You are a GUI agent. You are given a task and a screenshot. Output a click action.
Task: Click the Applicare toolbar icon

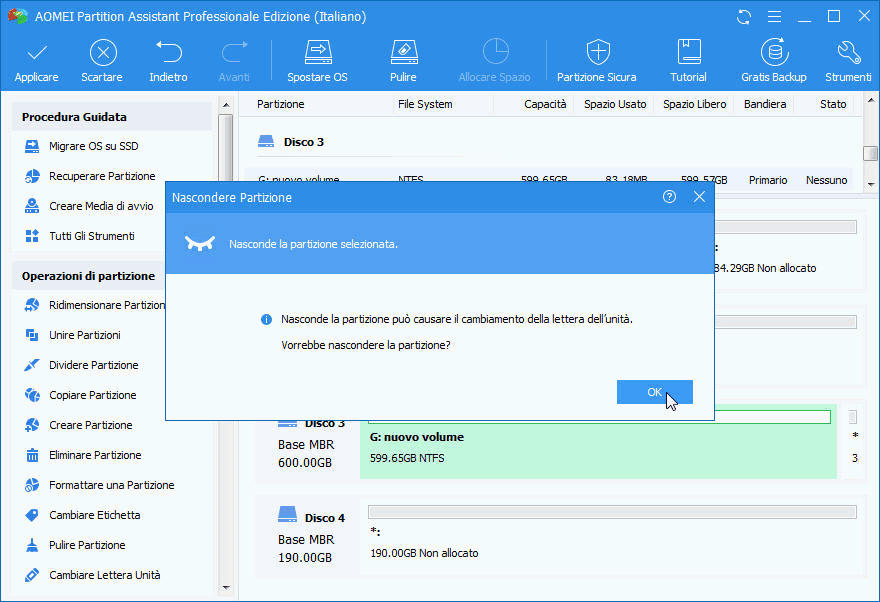37,61
